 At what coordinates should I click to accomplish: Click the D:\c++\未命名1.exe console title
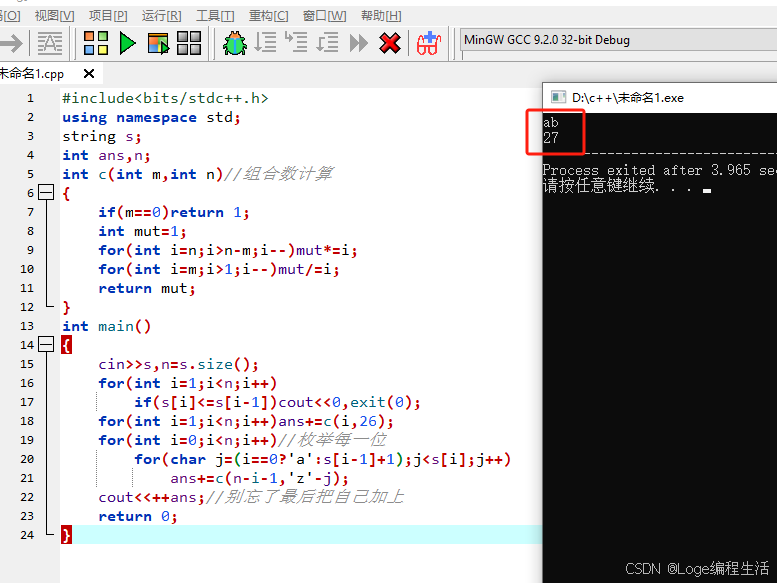click(627, 98)
